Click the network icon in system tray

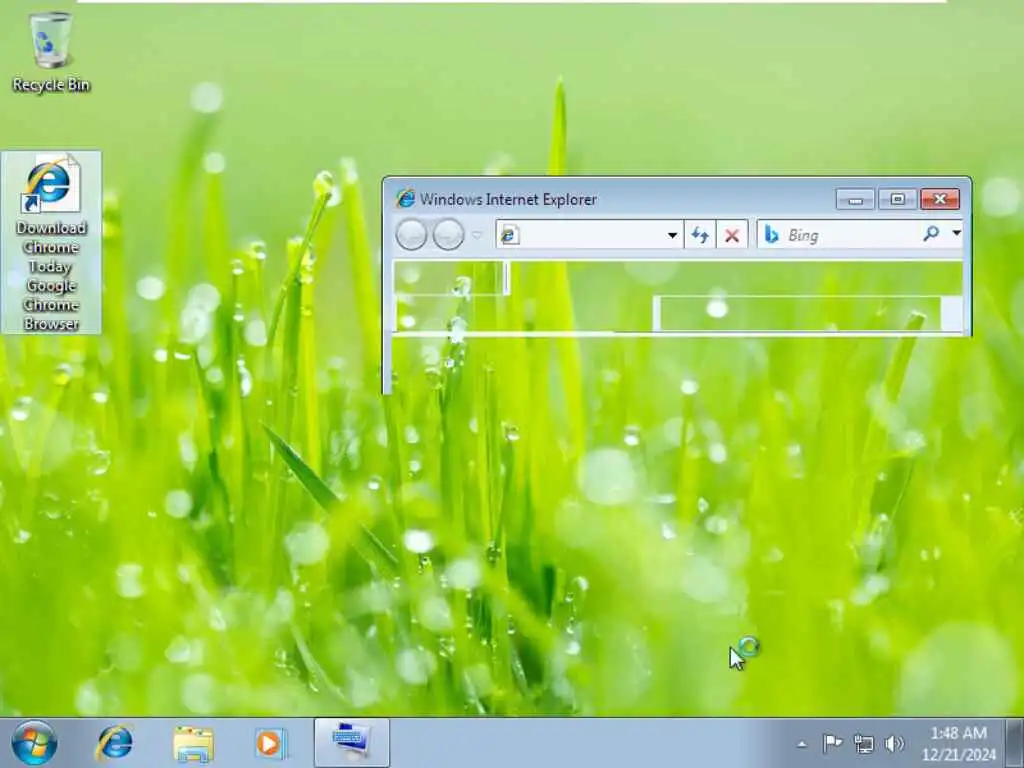click(x=863, y=743)
